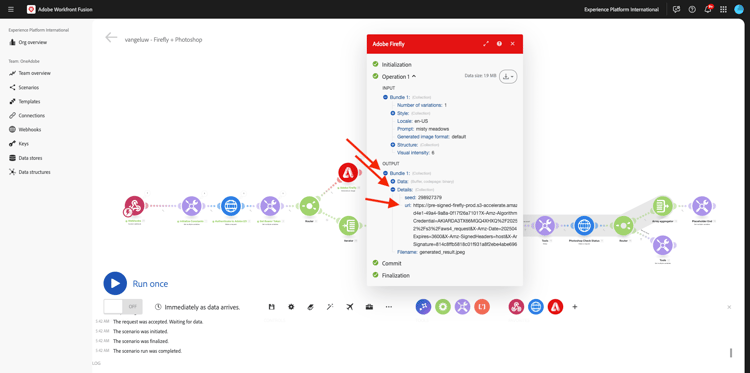This screenshot has width=750, height=373.
Task: Open the download output bundles dropdown
Action: 508,77
